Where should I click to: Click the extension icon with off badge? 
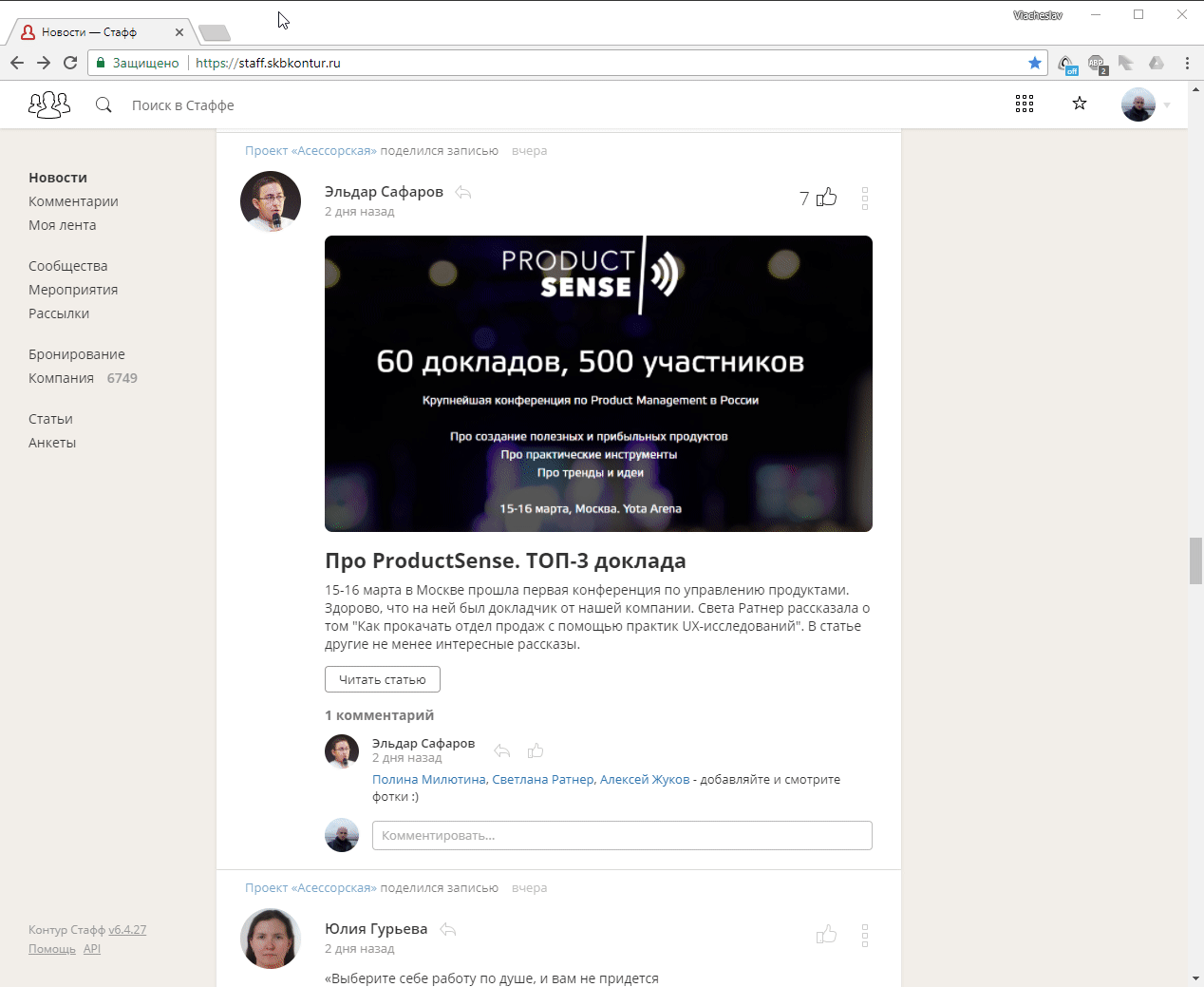(1067, 64)
